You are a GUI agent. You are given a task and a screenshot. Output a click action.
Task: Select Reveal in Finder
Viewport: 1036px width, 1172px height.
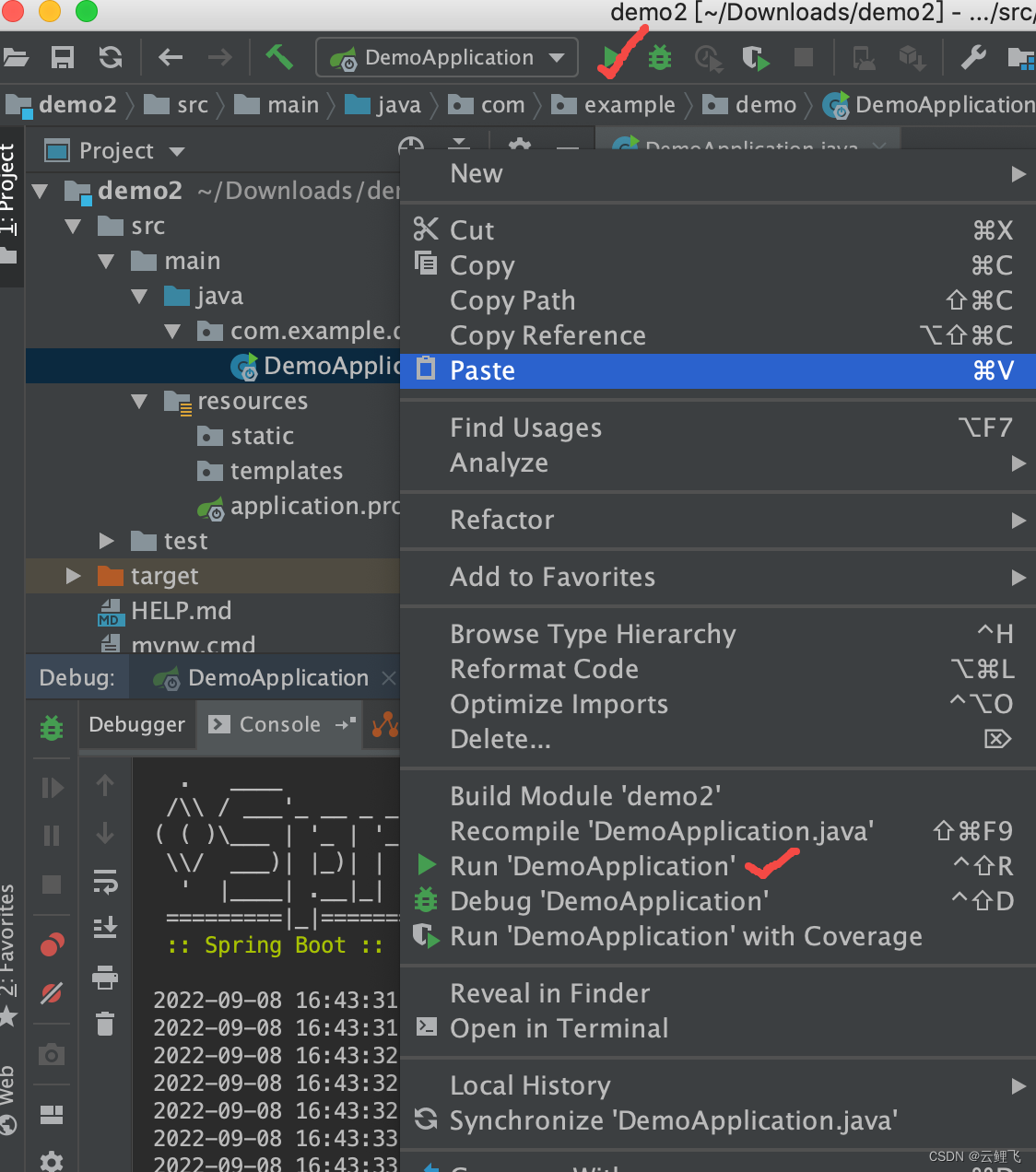pos(718,993)
